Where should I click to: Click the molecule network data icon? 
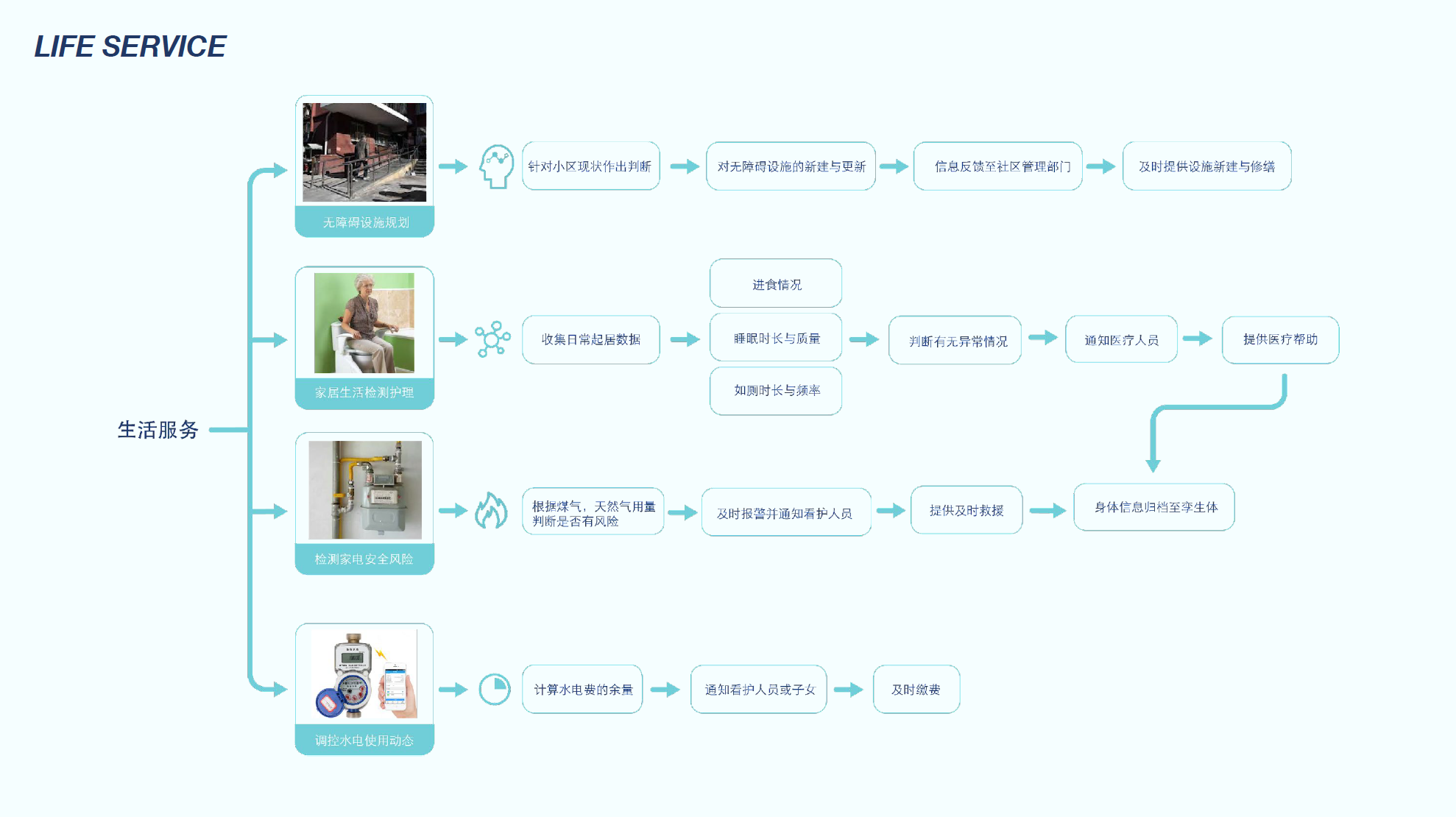pyautogui.click(x=492, y=339)
